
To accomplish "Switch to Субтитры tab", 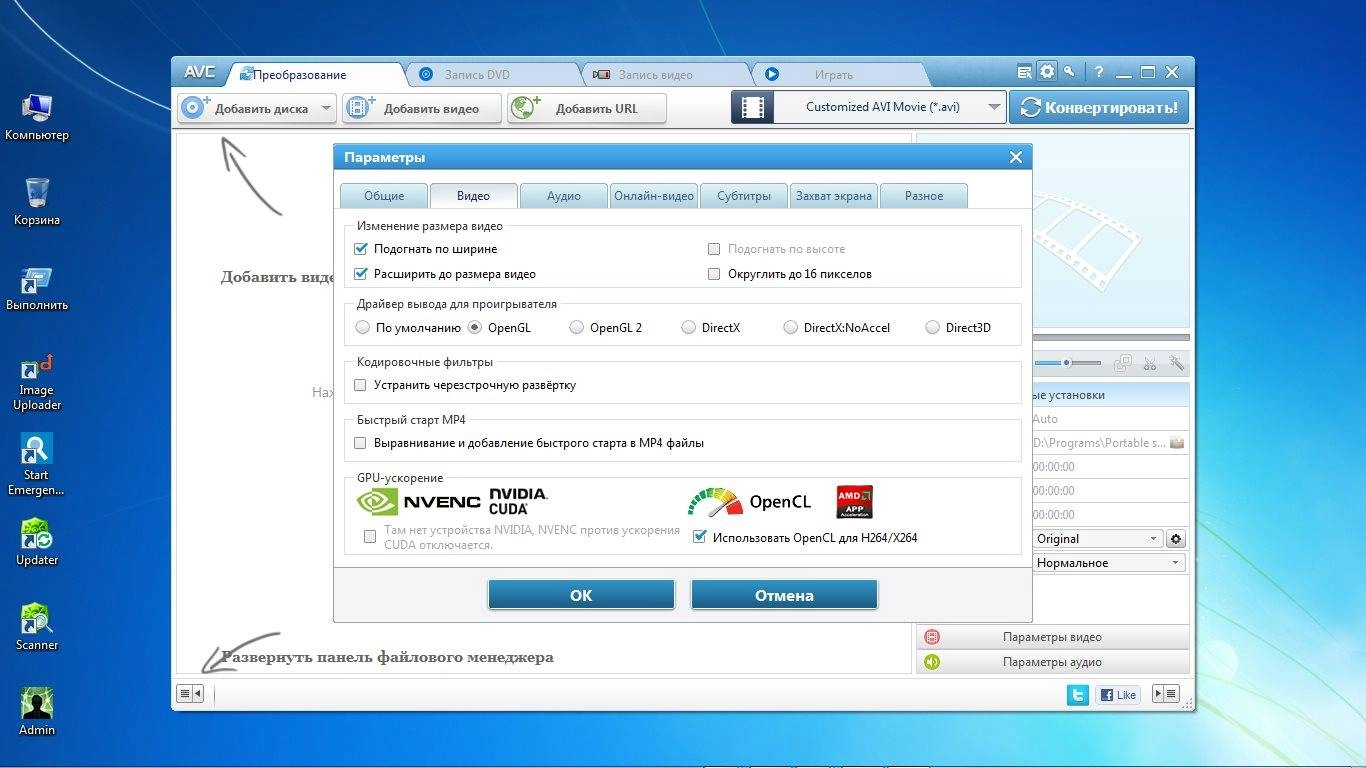I will coord(744,196).
